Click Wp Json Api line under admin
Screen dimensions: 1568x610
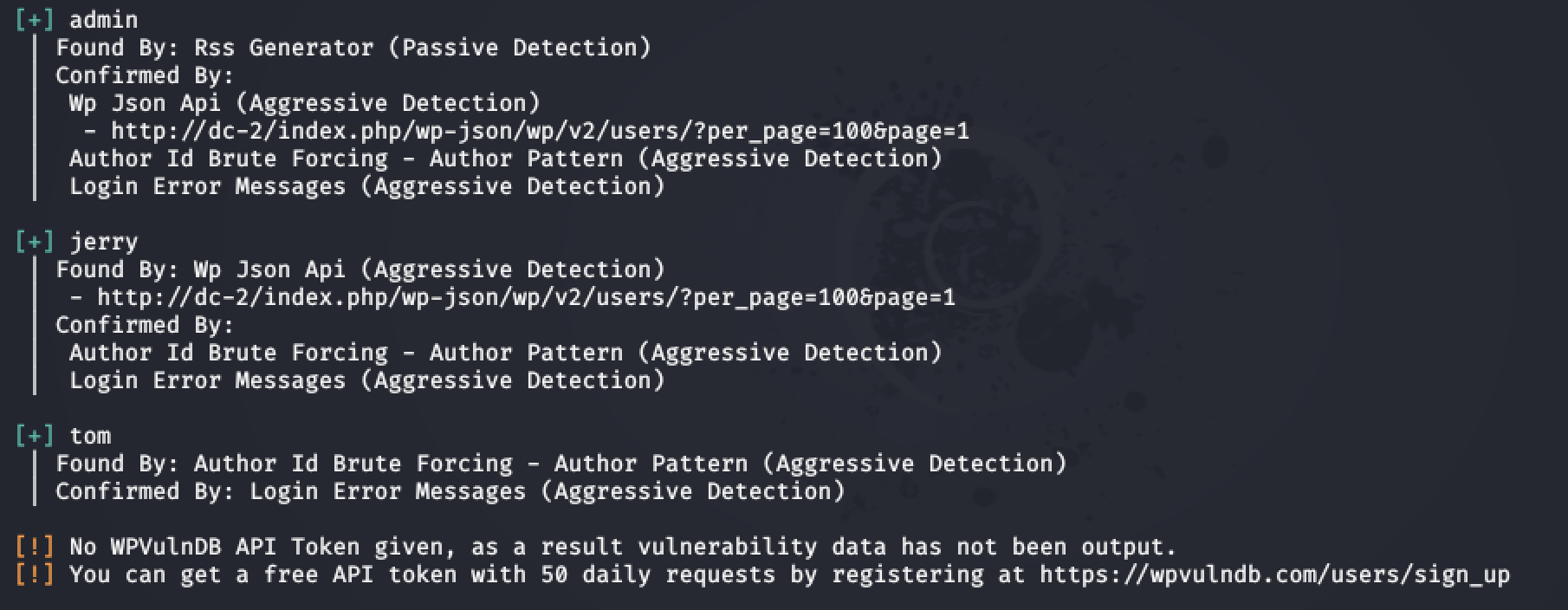point(304,103)
